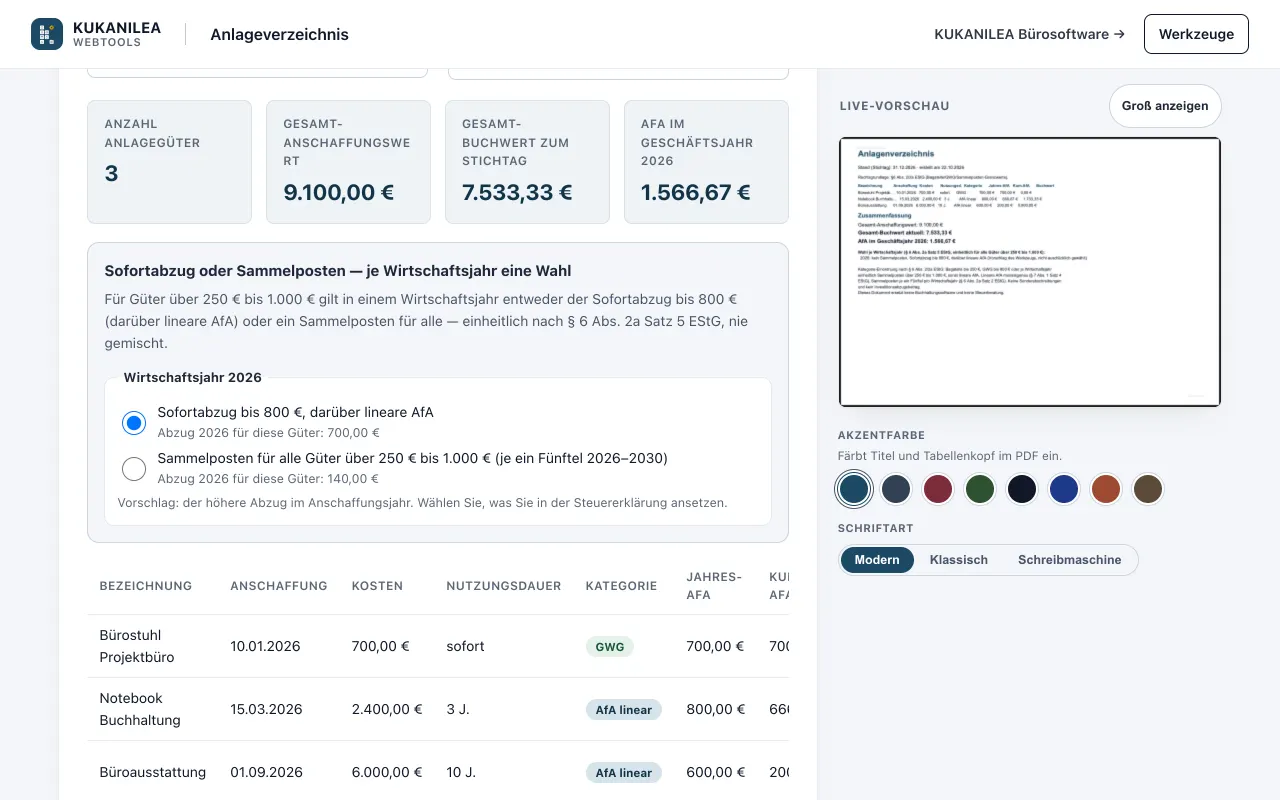Pick the dark green accent color
Screen dimensions: 1280x800
980,489
